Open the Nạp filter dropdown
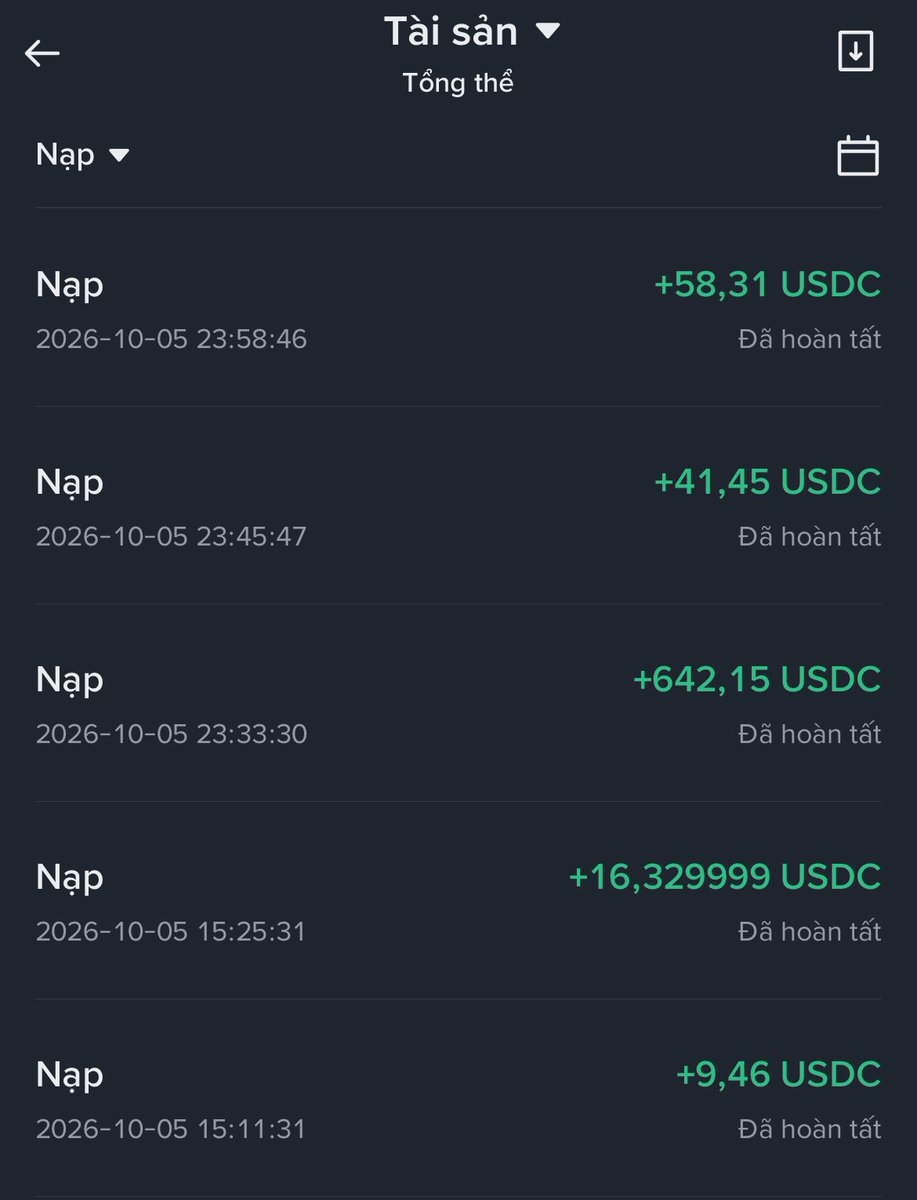This screenshot has height=1200, width=917. click(83, 155)
